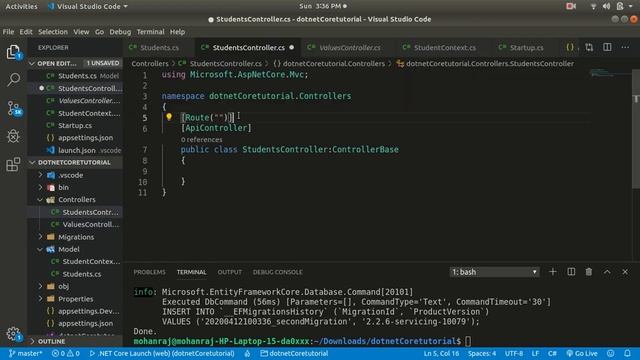
Task: Open errors and warnings count in status bar
Action: 65,353
